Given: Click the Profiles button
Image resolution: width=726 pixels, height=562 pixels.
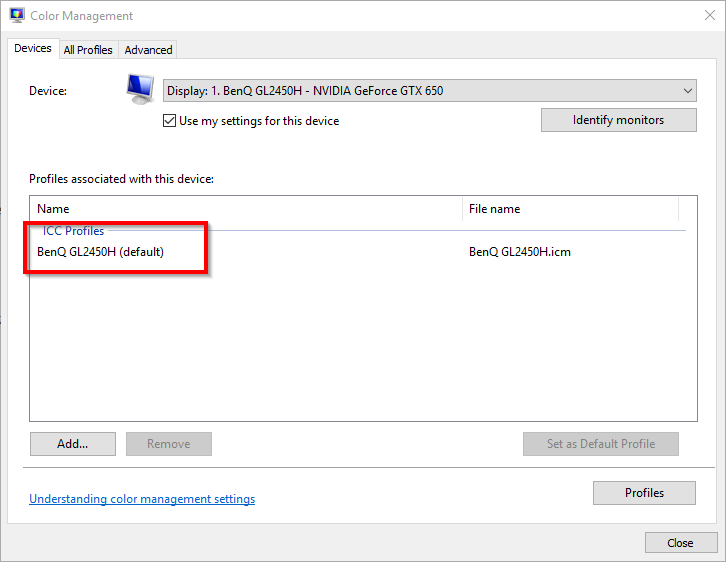Looking at the screenshot, I should click(x=644, y=493).
